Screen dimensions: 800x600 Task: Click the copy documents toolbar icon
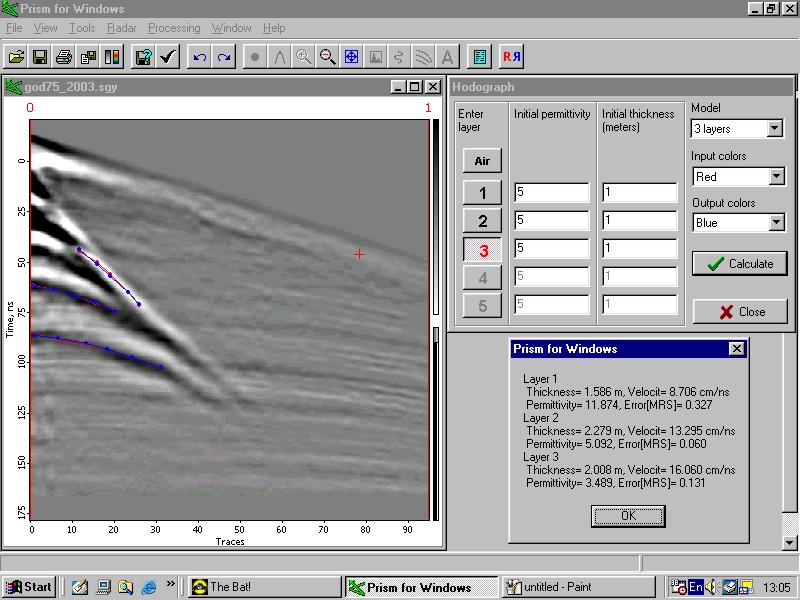pos(88,56)
